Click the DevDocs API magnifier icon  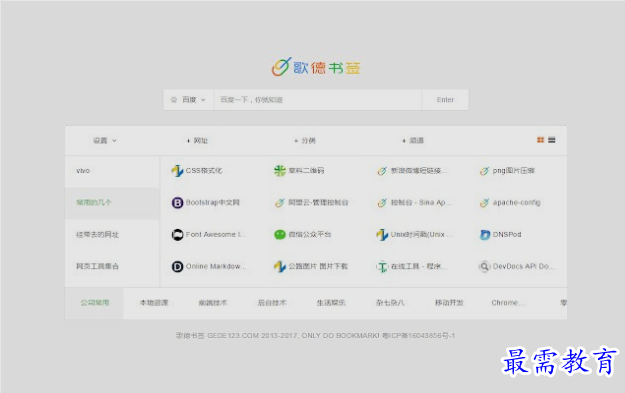(484, 266)
